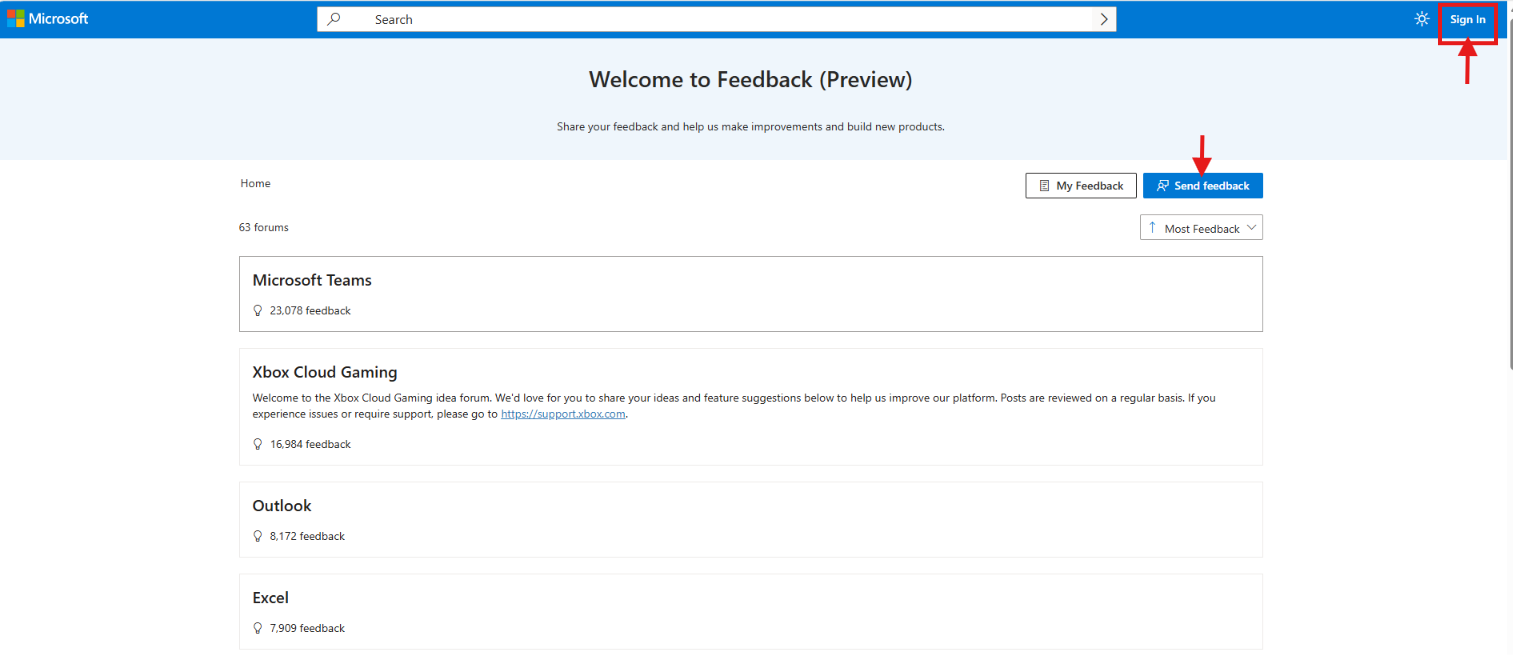
Task: Click the lightbulb icon under Xbox Cloud Gaming
Action: 258,444
